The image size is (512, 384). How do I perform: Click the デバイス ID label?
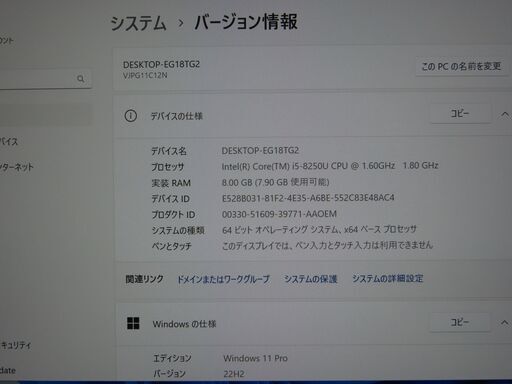coord(170,199)
